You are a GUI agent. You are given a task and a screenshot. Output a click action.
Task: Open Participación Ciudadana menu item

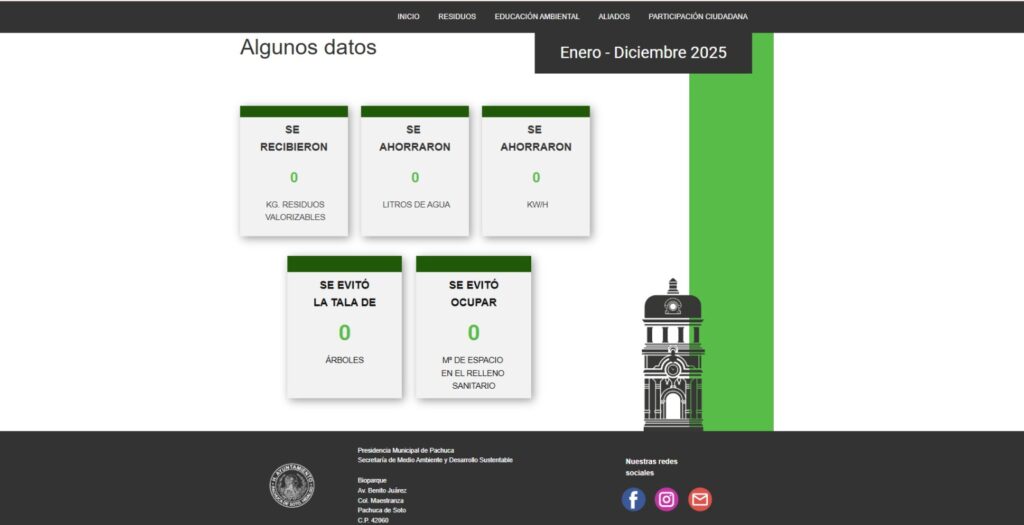coord(698,16)
